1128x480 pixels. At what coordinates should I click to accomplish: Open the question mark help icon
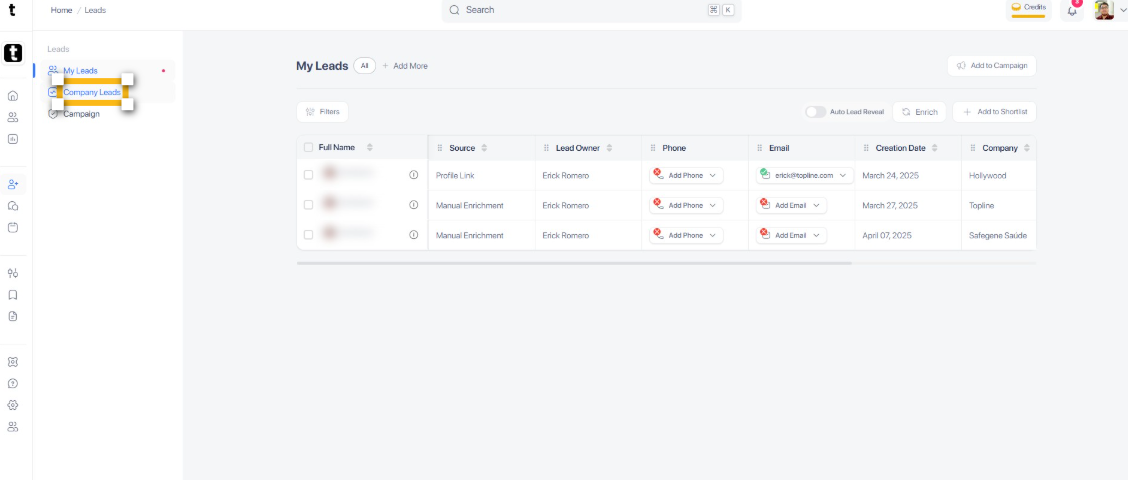(x=12, y=384)
